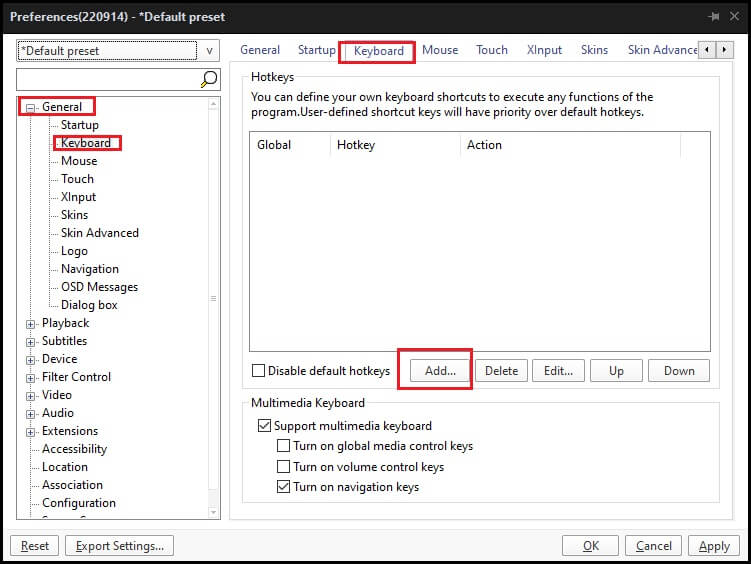
Task: Click the Add... hotkey button
Action: [440, 371]
